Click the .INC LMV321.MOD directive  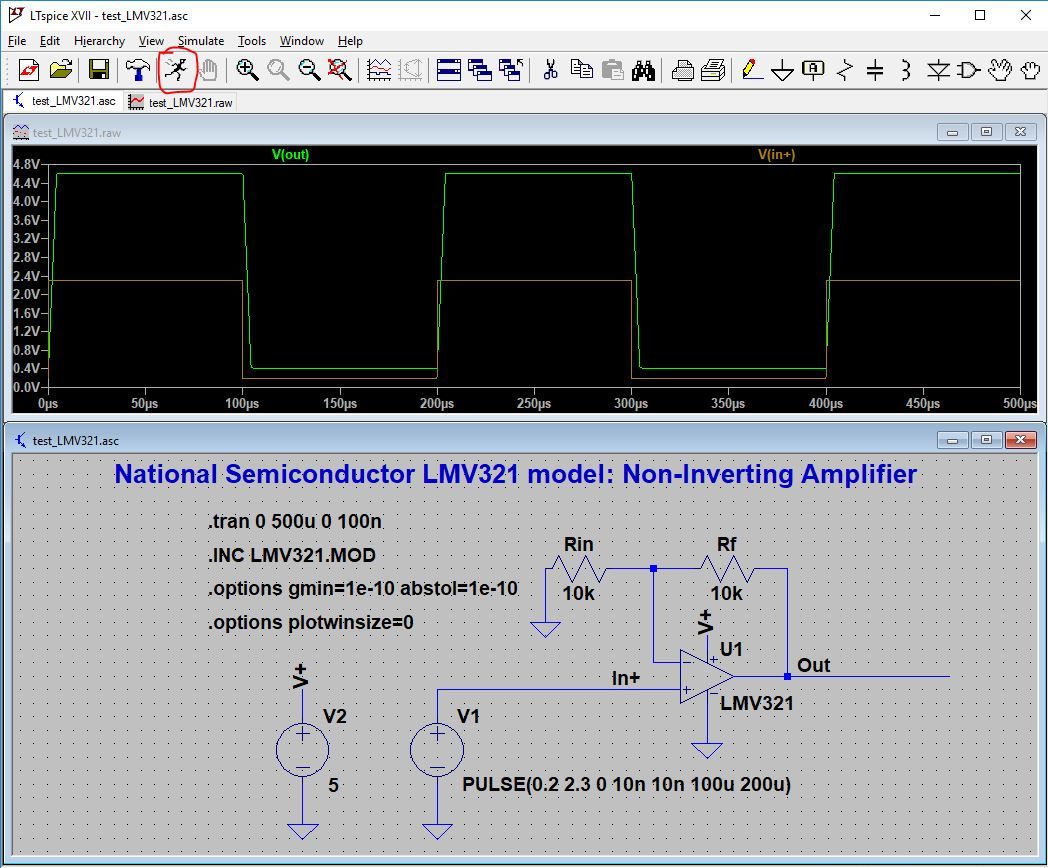click(x=292, y=555)
